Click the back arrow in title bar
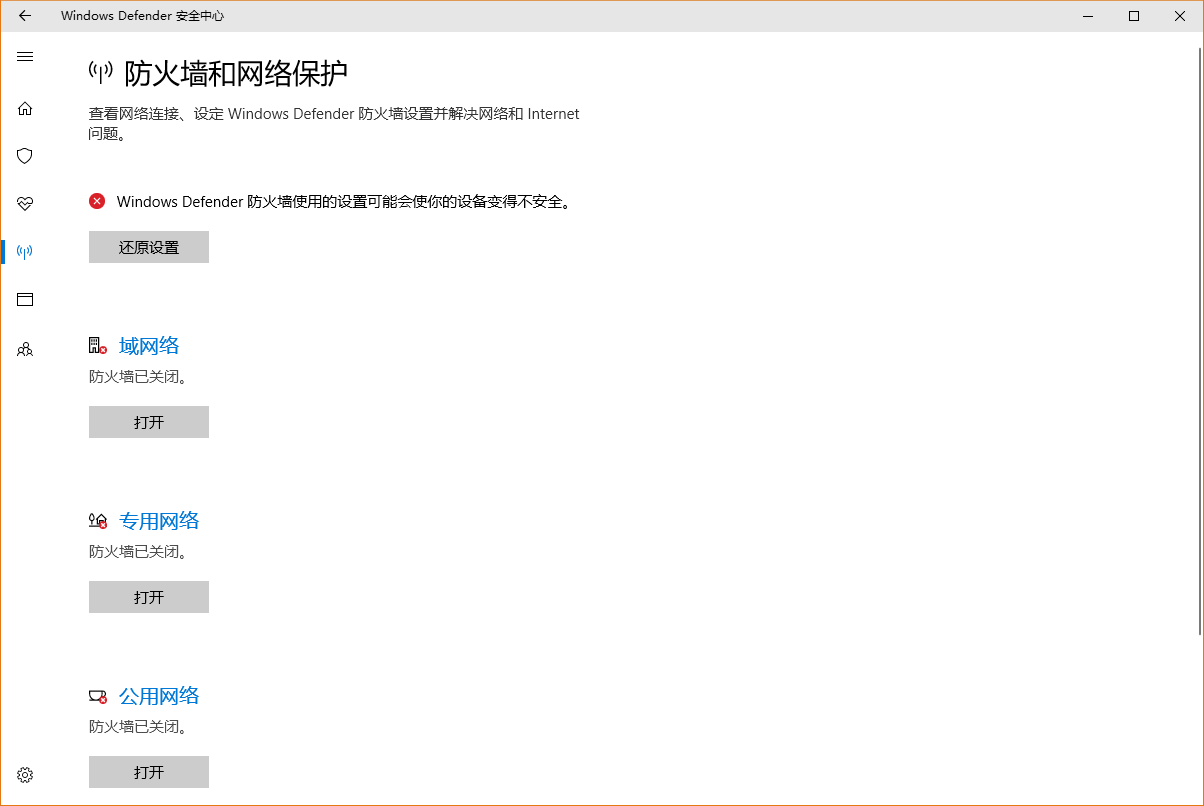Screen dimensions: 1204x806 pyautogui.click(x=25, y=16)
